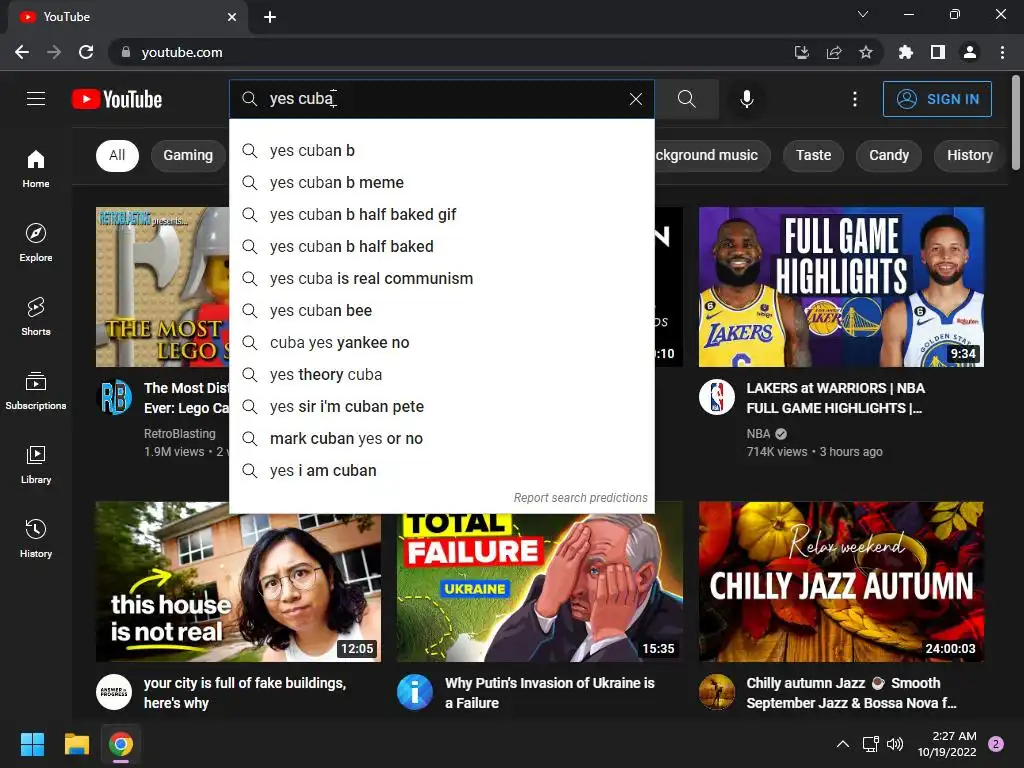Choose suggestion "yes theory cuba"

coord(441,374)
